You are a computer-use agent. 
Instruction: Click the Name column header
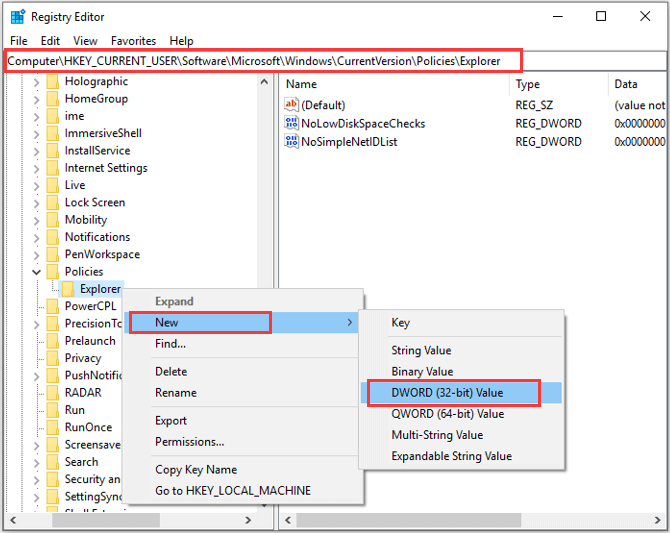pyautogui.click(x=395, y=84)
